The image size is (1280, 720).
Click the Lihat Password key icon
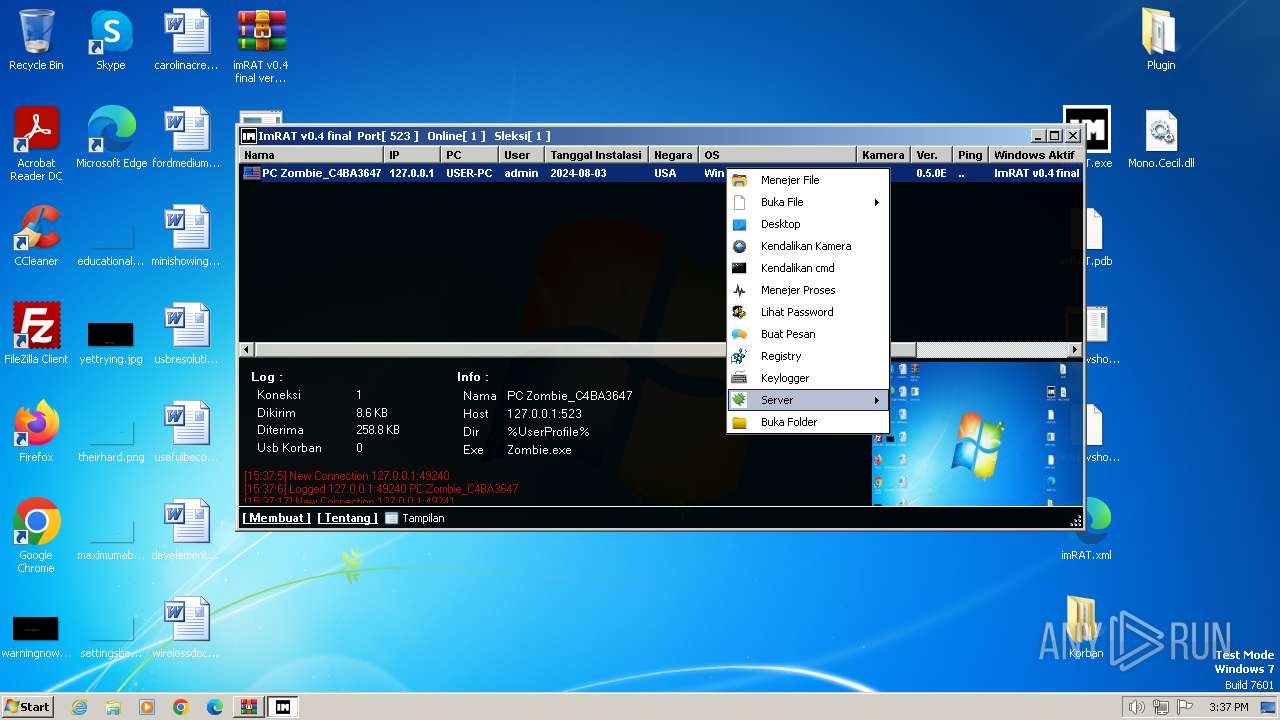pos(740,312)
